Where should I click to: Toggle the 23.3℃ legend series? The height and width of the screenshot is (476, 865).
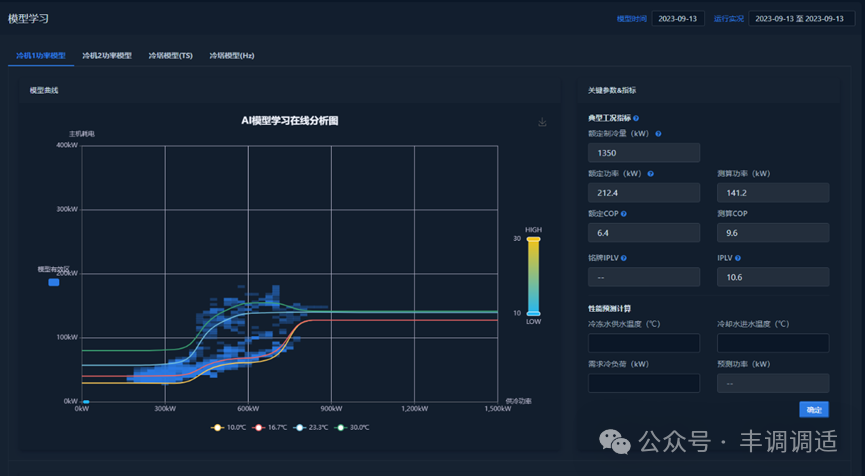312,427
